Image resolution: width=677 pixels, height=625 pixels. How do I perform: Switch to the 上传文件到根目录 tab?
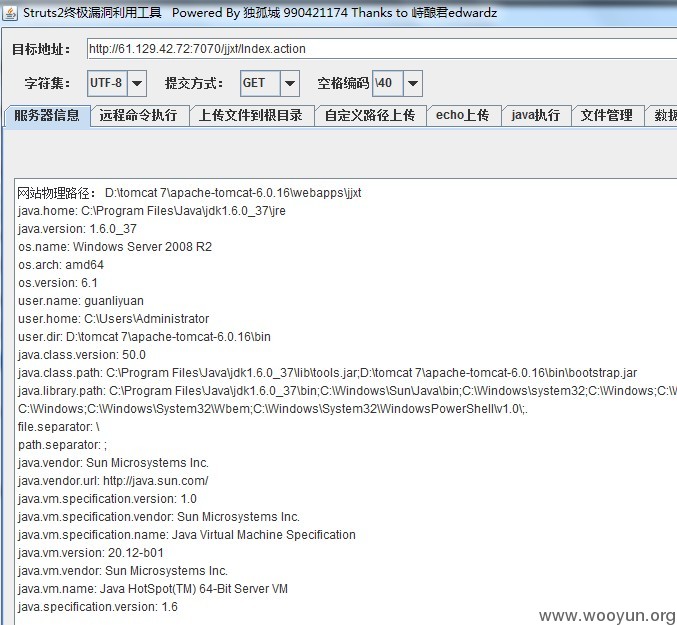point(251,116)
